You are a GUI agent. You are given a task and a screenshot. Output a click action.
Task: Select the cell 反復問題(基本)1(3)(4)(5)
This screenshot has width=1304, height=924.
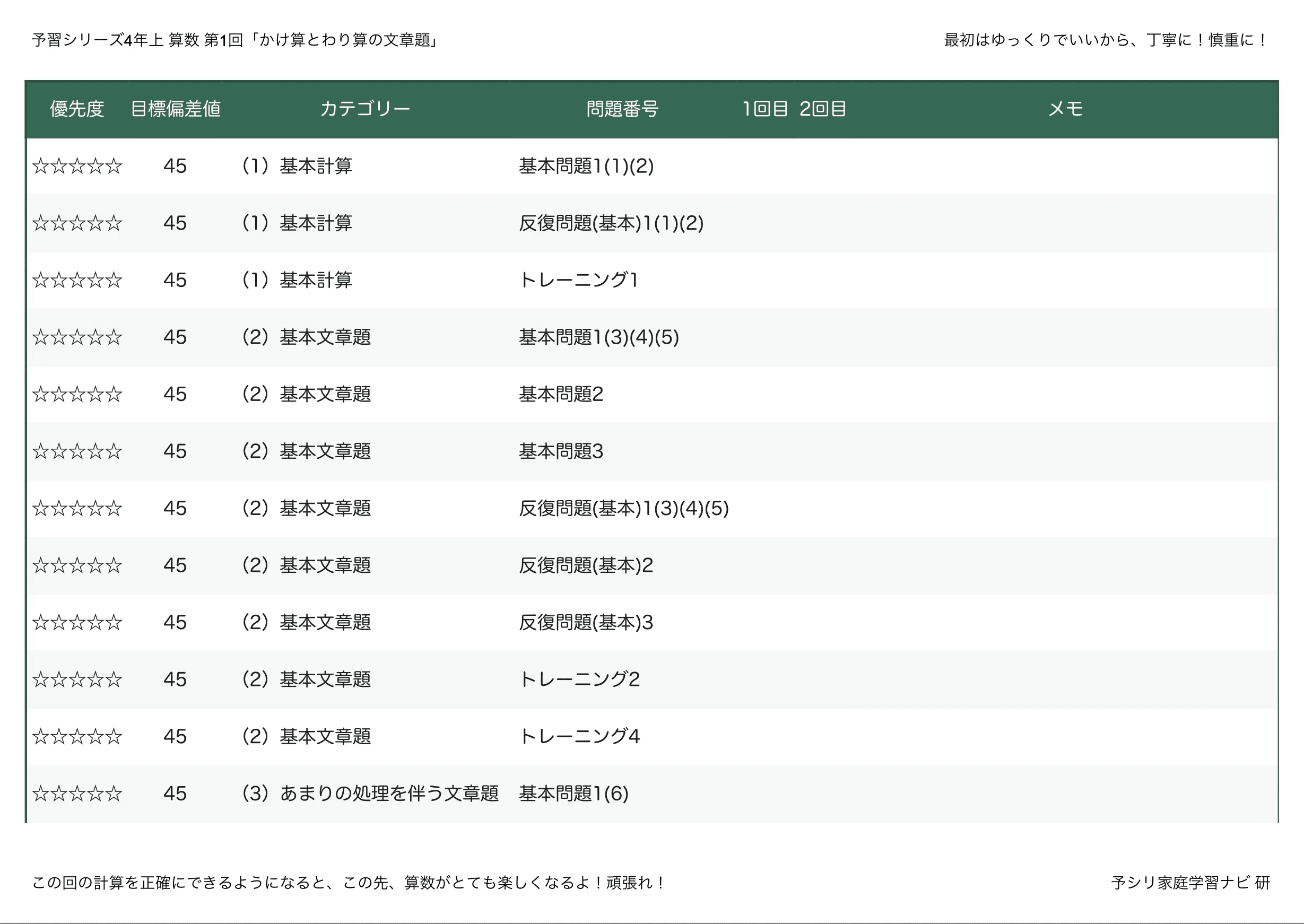click(x=623, y=508)
